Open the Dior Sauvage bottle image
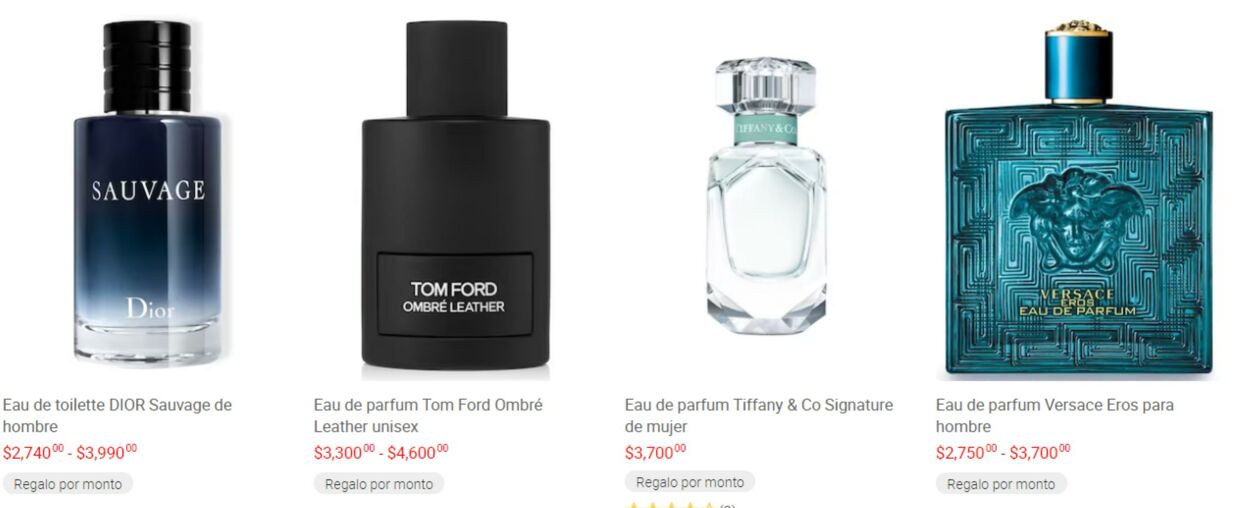The image size is (1250, 508). click(147, 193)
